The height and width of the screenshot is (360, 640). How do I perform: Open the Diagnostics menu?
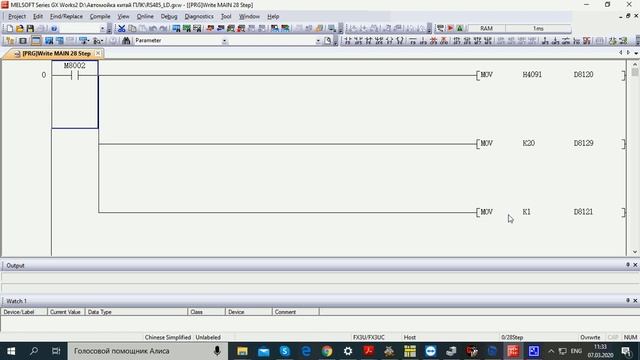(x=199, y=16)
